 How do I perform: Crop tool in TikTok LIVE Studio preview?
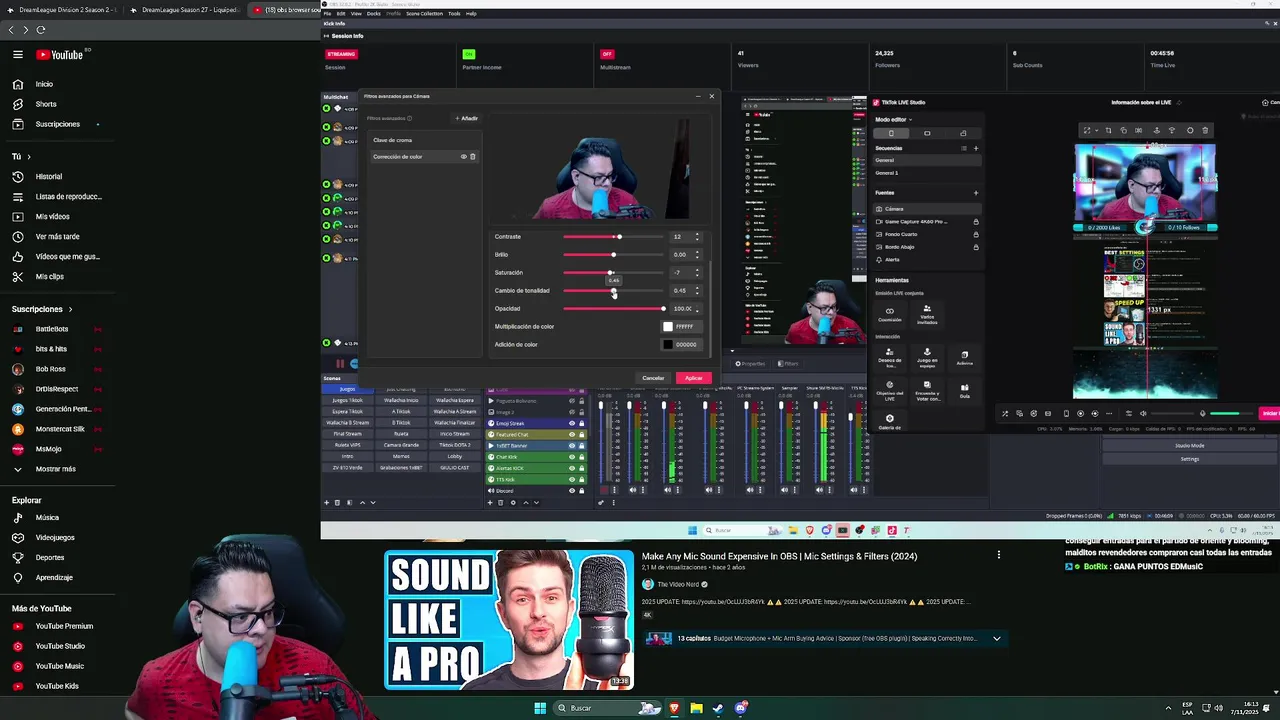(1108, 130)
